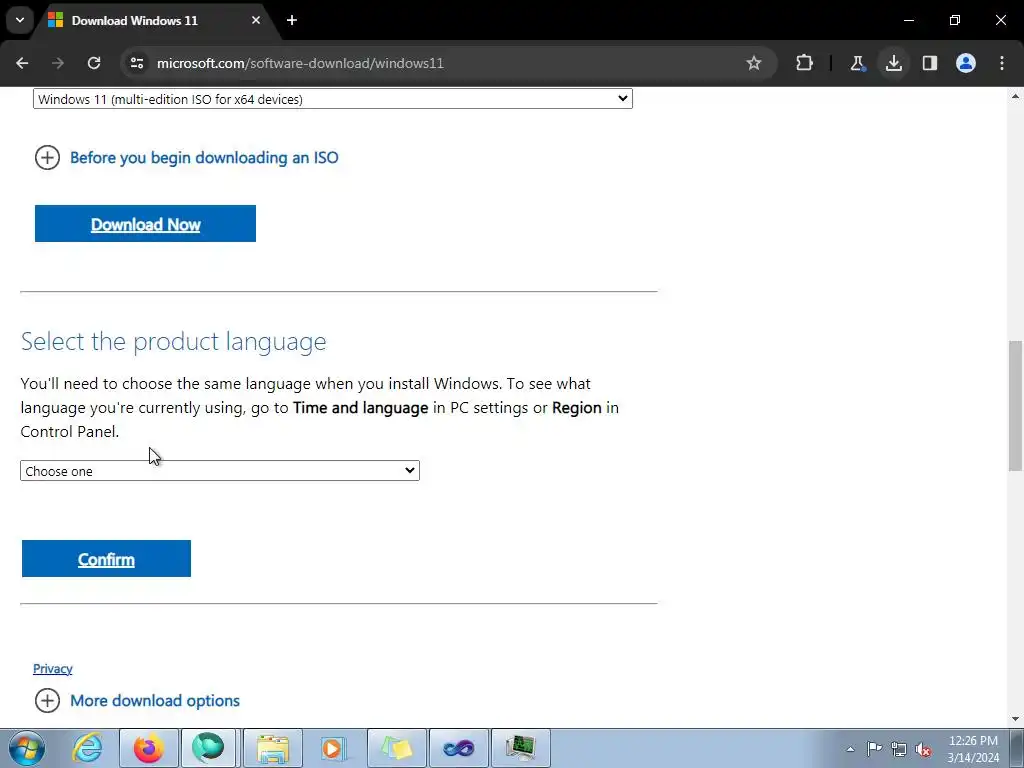Restore down the Chrome window

[x=955, y=20]
